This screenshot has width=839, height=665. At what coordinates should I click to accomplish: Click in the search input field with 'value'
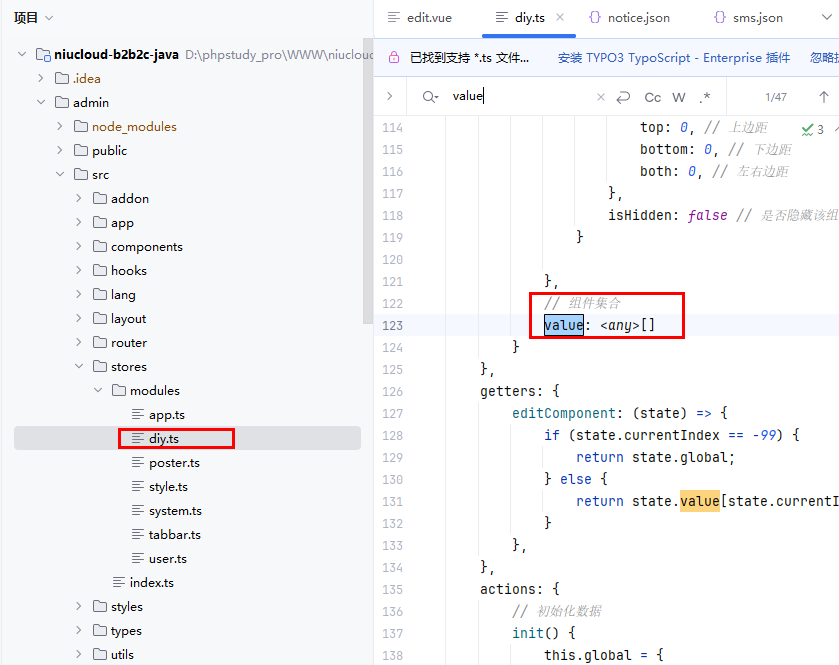pos(520,97)
